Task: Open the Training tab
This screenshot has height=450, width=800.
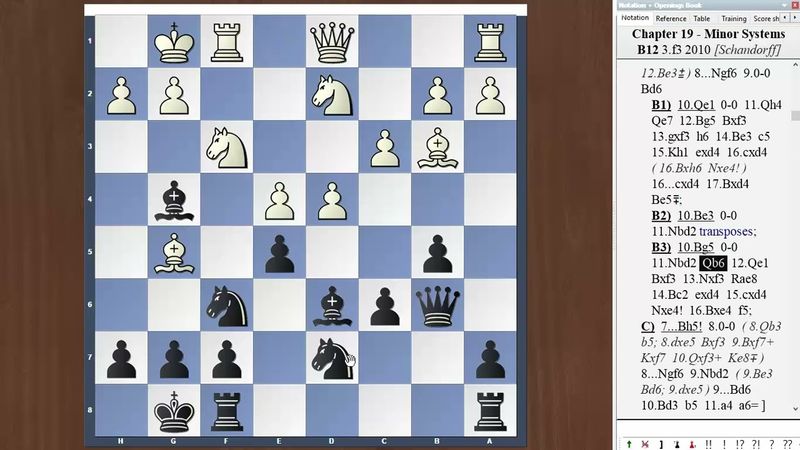Action: tap(733, 18)
